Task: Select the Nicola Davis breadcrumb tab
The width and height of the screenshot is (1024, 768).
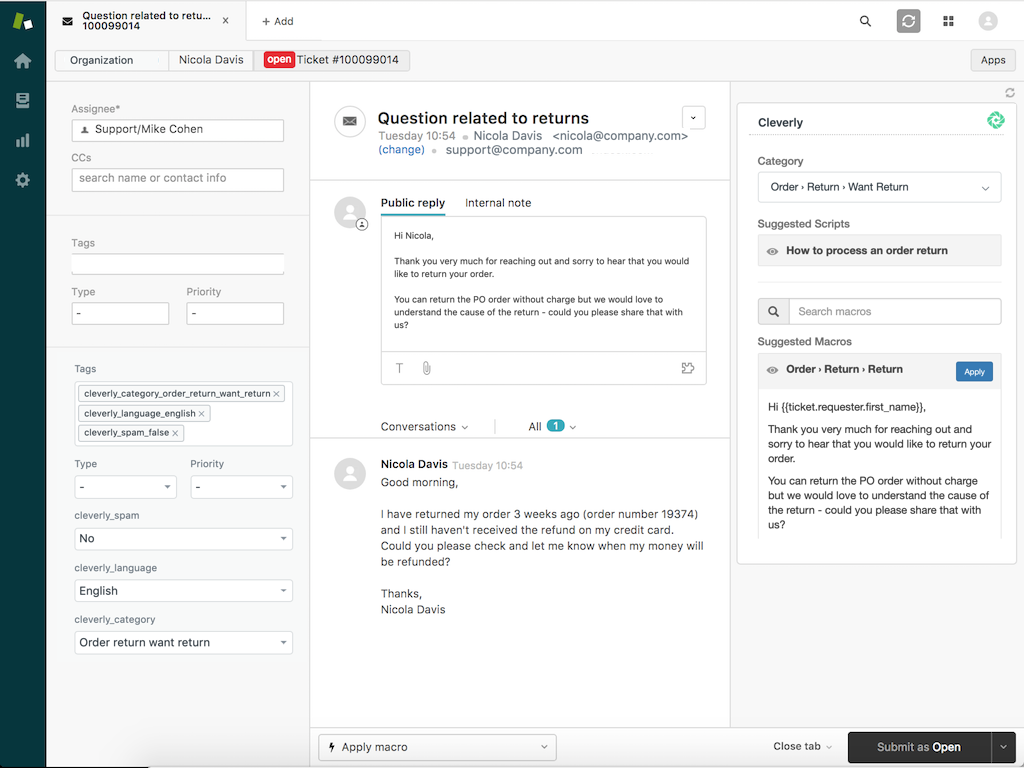Action: (x=211, y=60)
